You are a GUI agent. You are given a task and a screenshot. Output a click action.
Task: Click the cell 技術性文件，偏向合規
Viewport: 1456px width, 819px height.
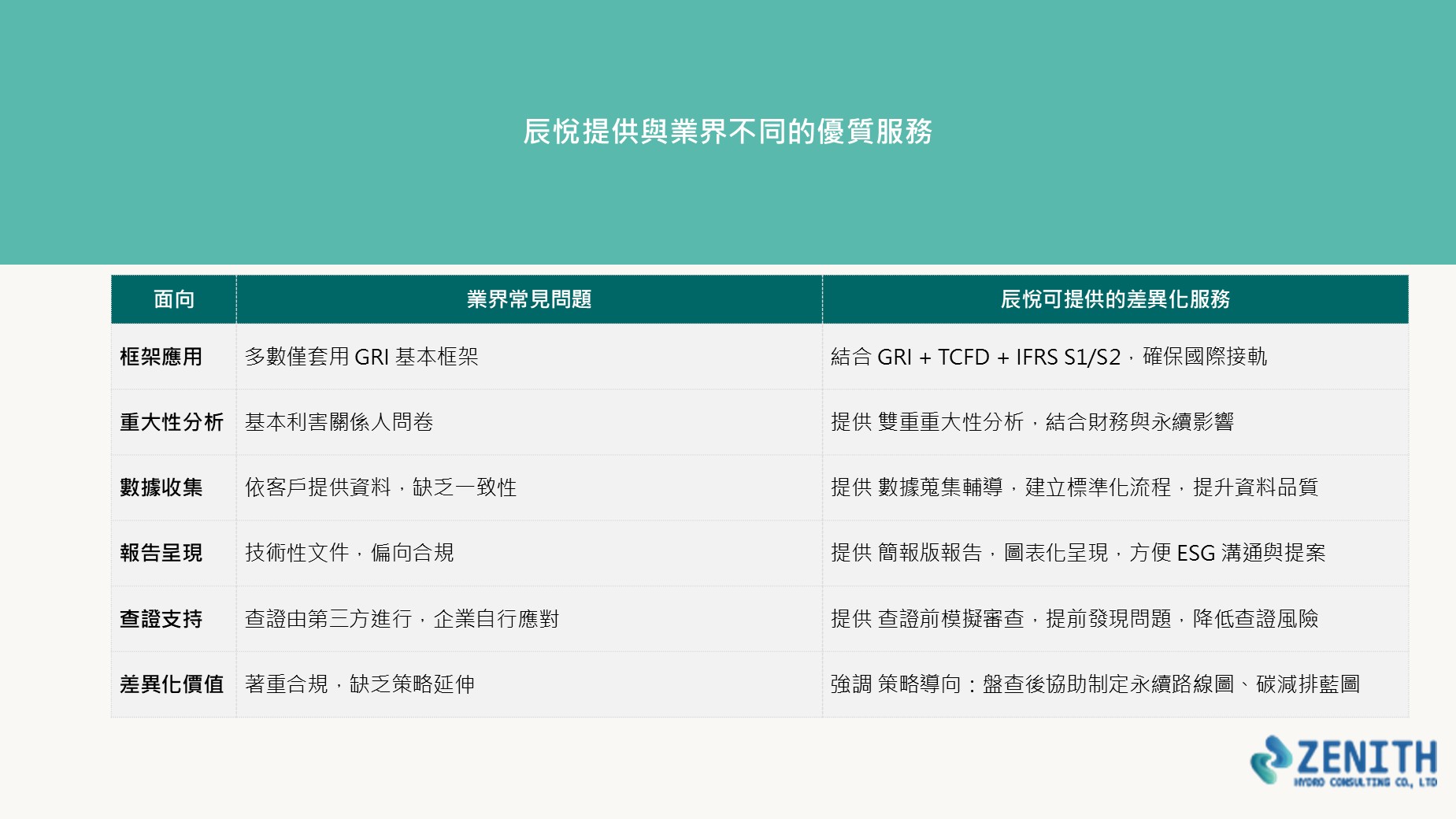point(529,553)
